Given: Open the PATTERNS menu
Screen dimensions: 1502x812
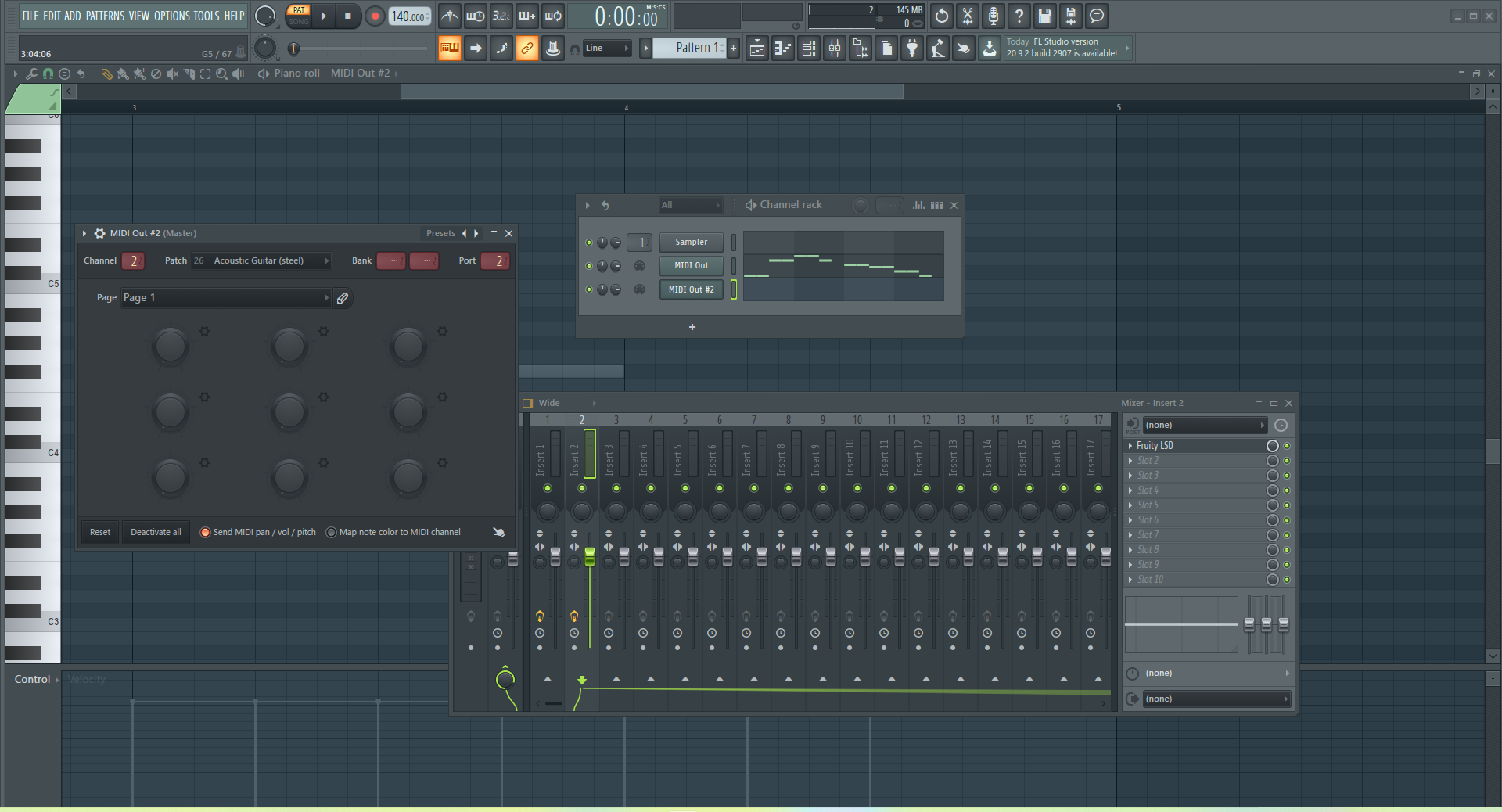Looking at the screenshot, I should 105,16.
